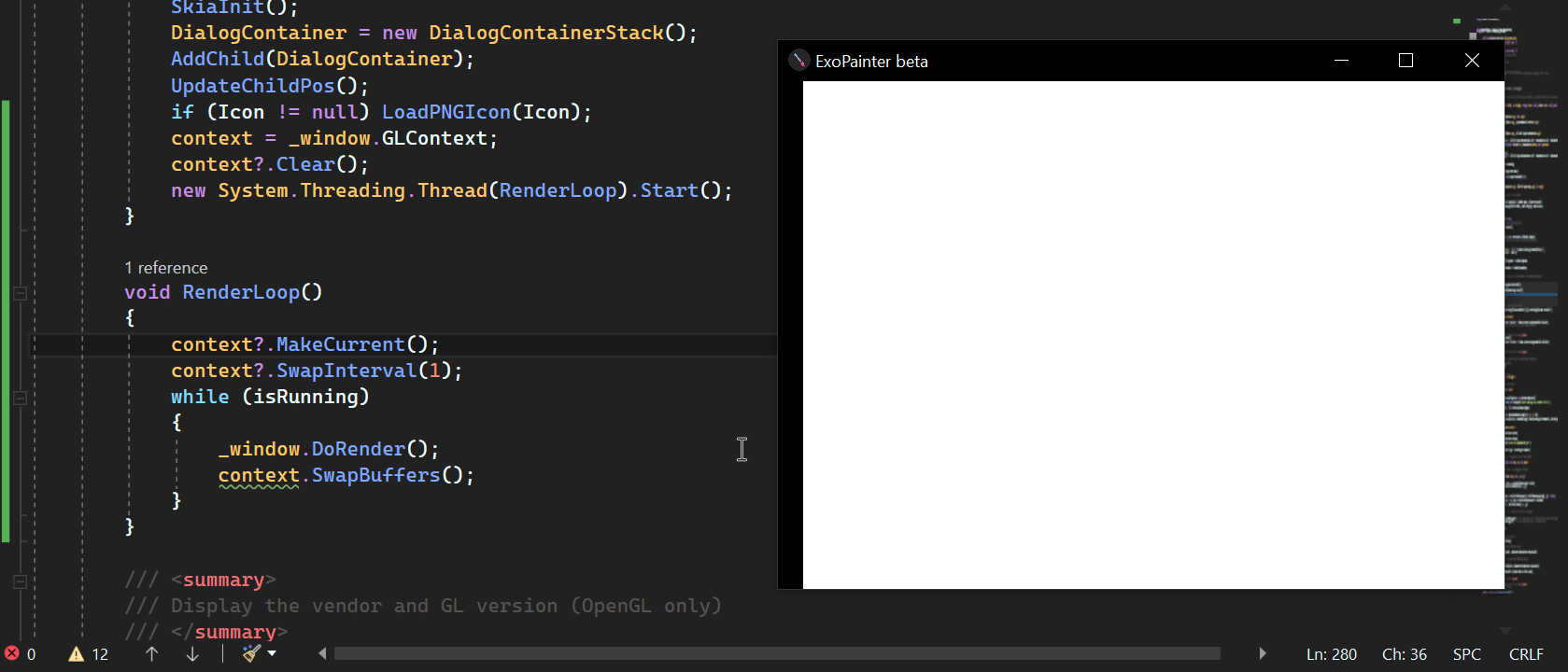This screenshot has height=672, width=1568.
Task: Go to previous issue with up arrow
Action: tap(151, 654)
